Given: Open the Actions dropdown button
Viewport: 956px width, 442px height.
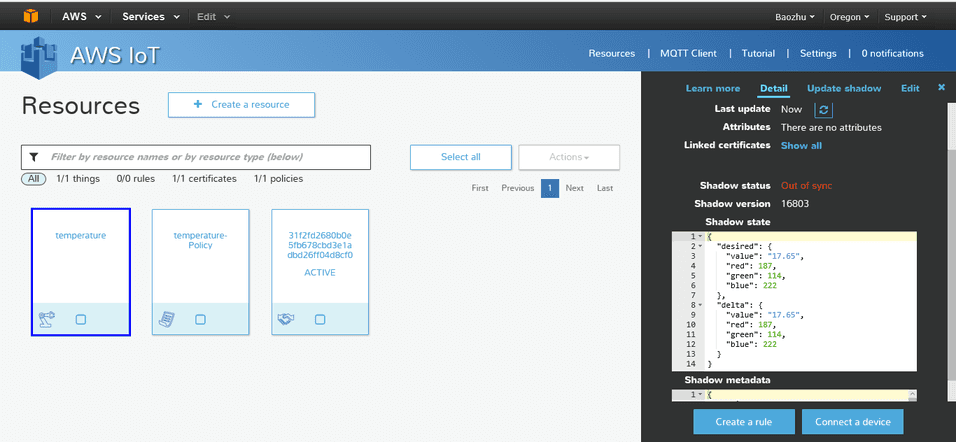Looking at the screenshot, I should pyautogui.click(x=569, y=157).
